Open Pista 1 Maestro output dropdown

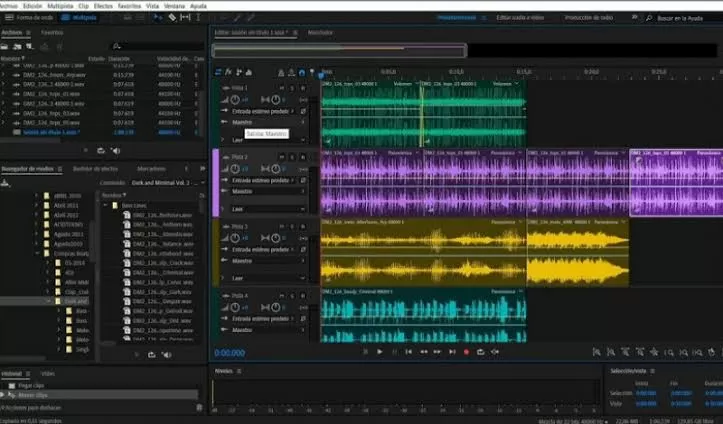268,122
